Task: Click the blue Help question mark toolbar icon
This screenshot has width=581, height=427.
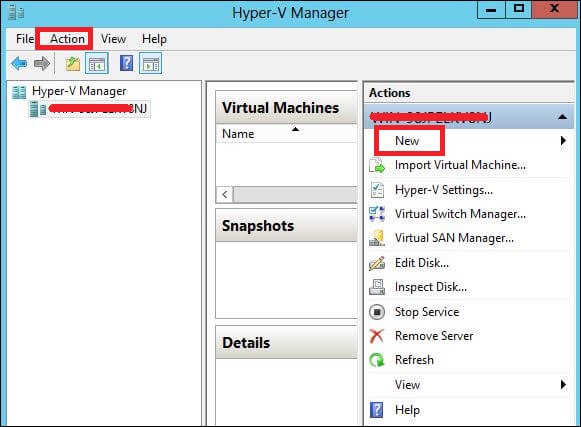Action: point(126,63)
